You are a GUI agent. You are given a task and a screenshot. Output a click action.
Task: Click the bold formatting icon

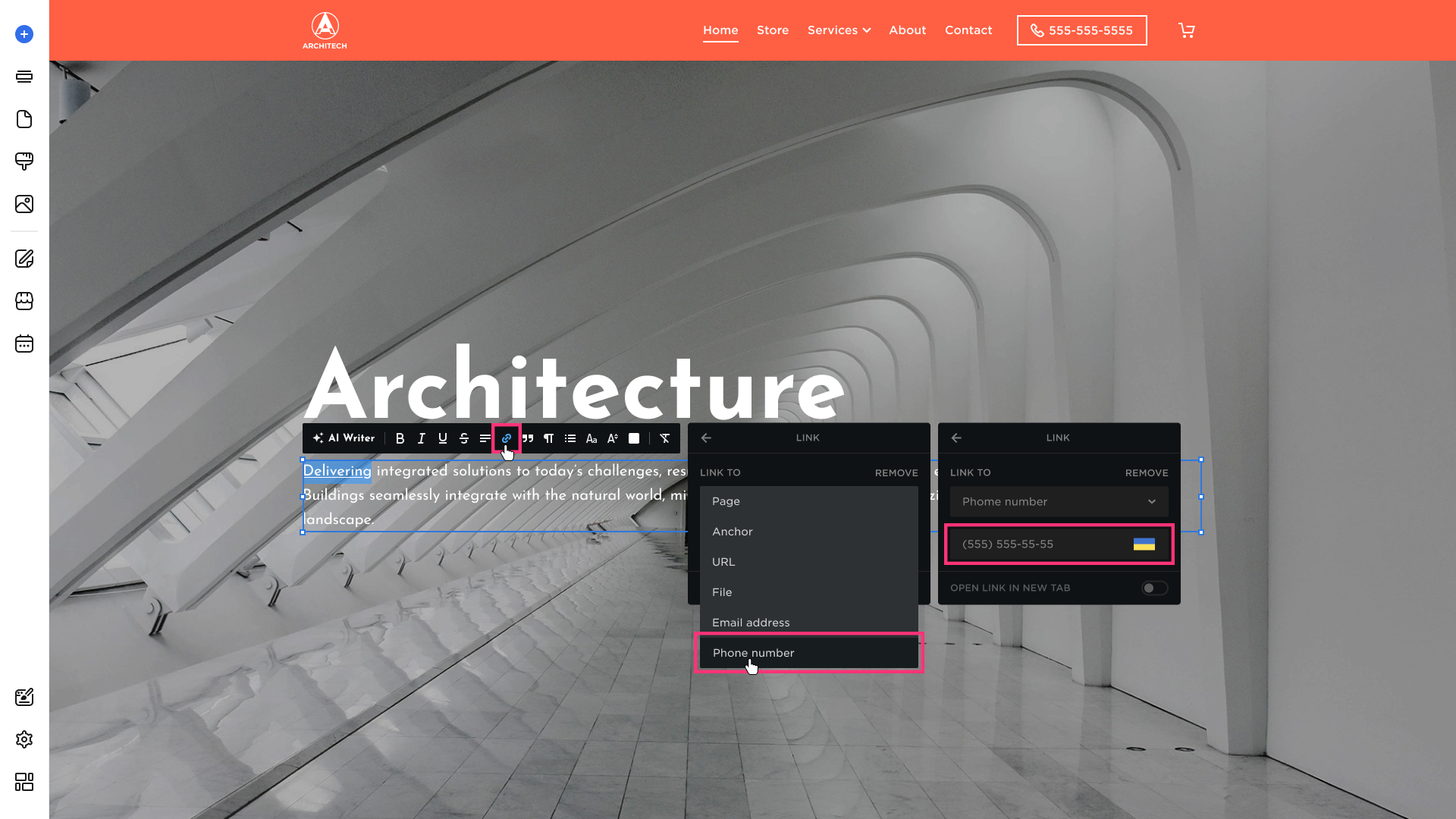[x=400, y=438]
